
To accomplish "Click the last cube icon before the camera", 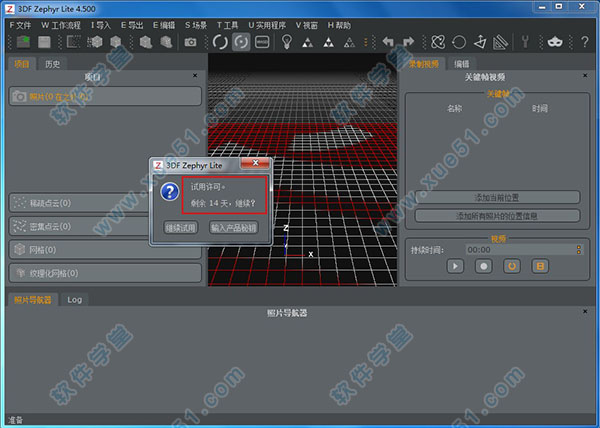I will [x=166, y=42].
